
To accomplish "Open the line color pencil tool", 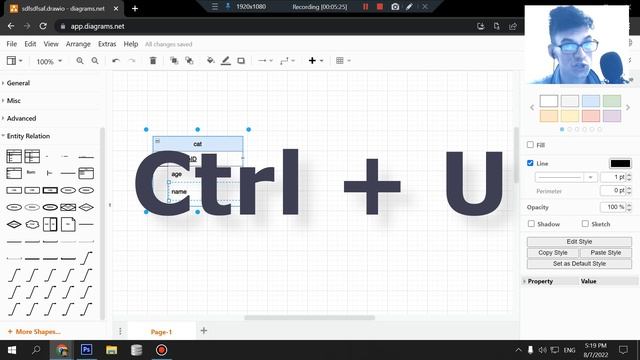I will pyautogui.click(x=226, y=61).
